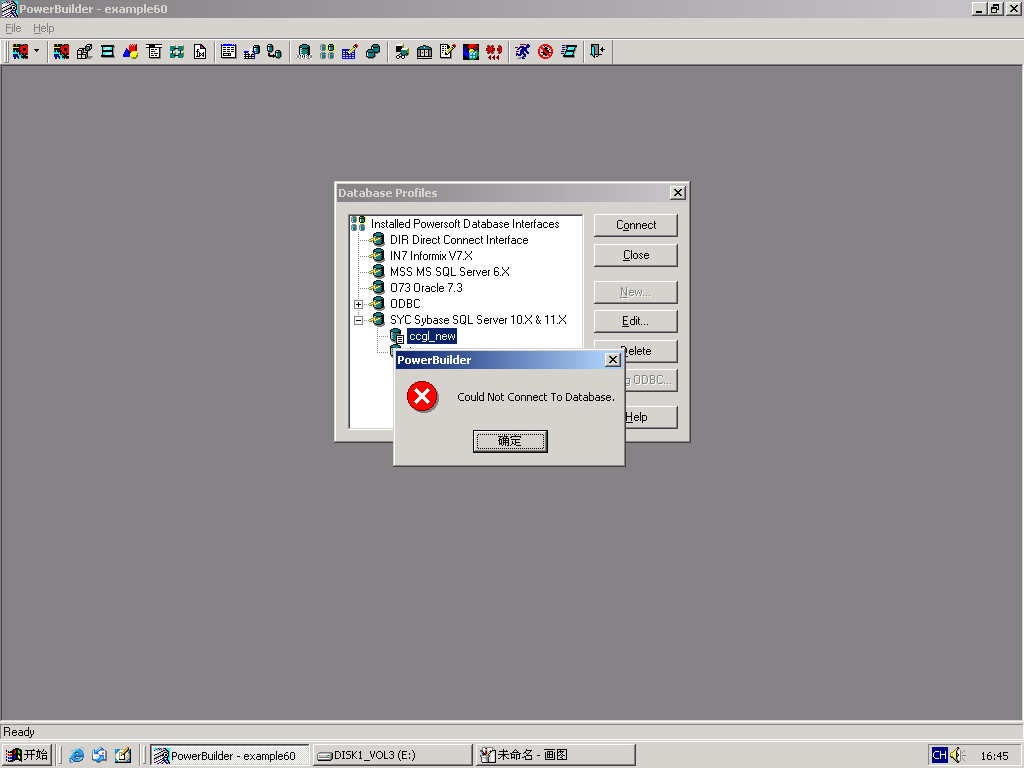This screenshot has height=768, width=1024.
Task: Open the Library painter building icon
Action: pos(424,52)
